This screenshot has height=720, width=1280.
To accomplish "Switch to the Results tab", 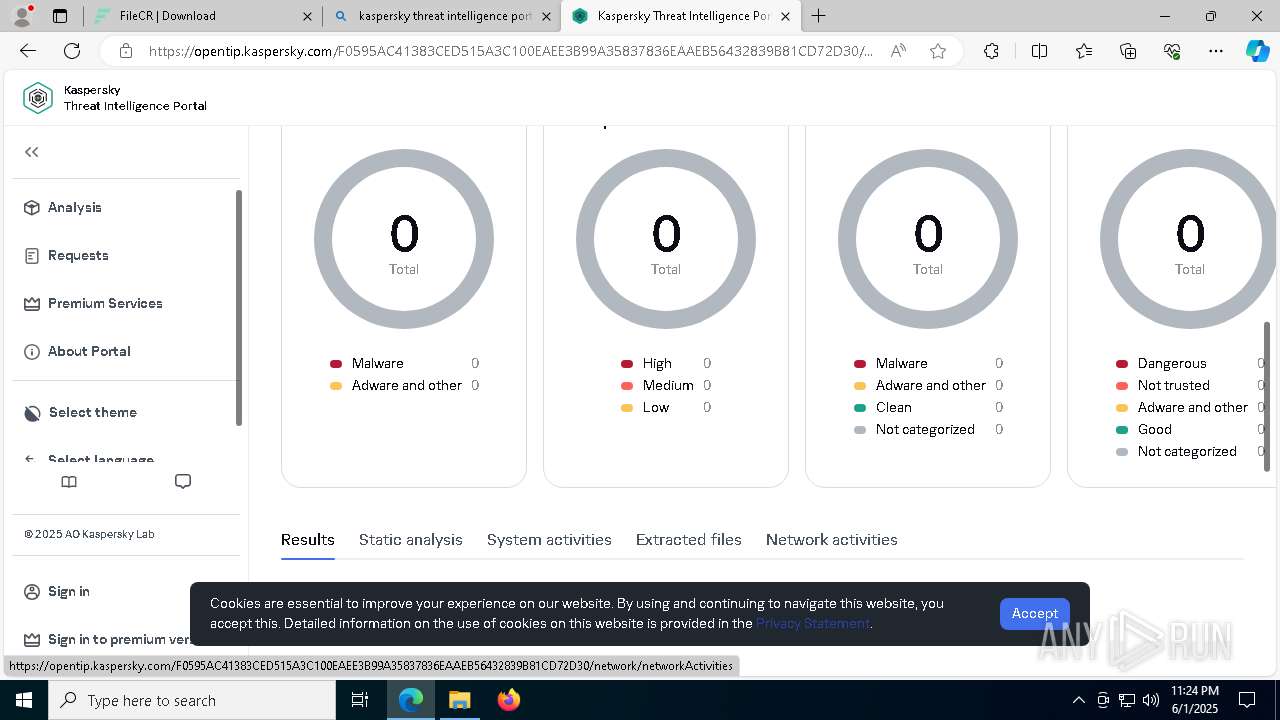I will click(x=308, y=539).
